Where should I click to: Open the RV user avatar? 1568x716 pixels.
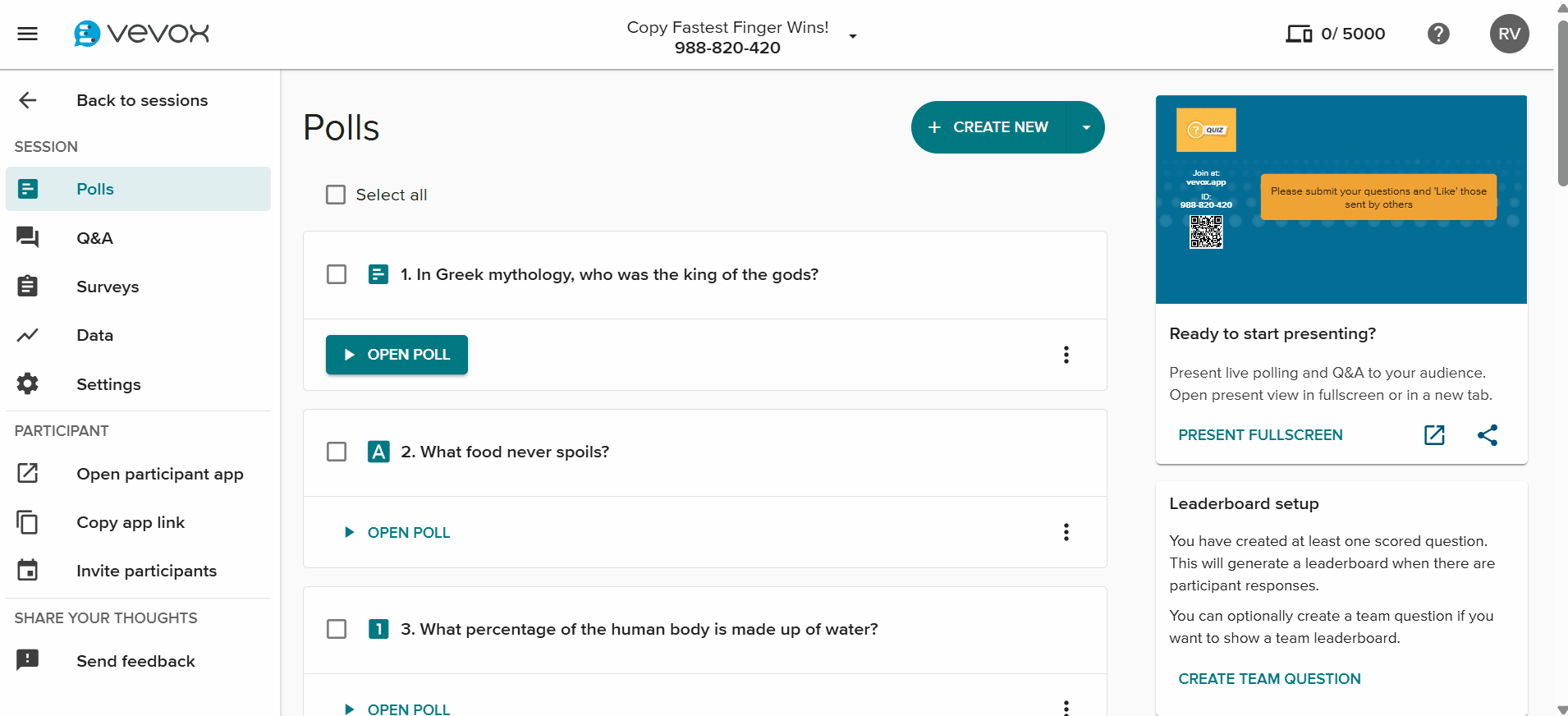[x=1509, y=34]
